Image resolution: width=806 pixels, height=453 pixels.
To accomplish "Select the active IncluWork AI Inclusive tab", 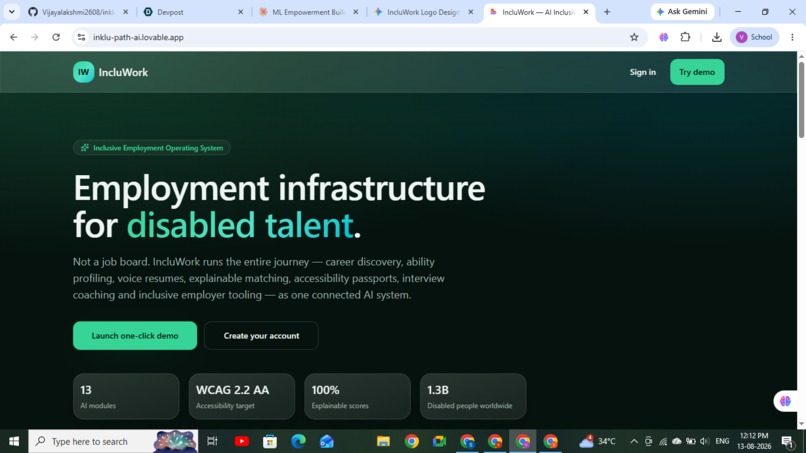I will (538, 12).
